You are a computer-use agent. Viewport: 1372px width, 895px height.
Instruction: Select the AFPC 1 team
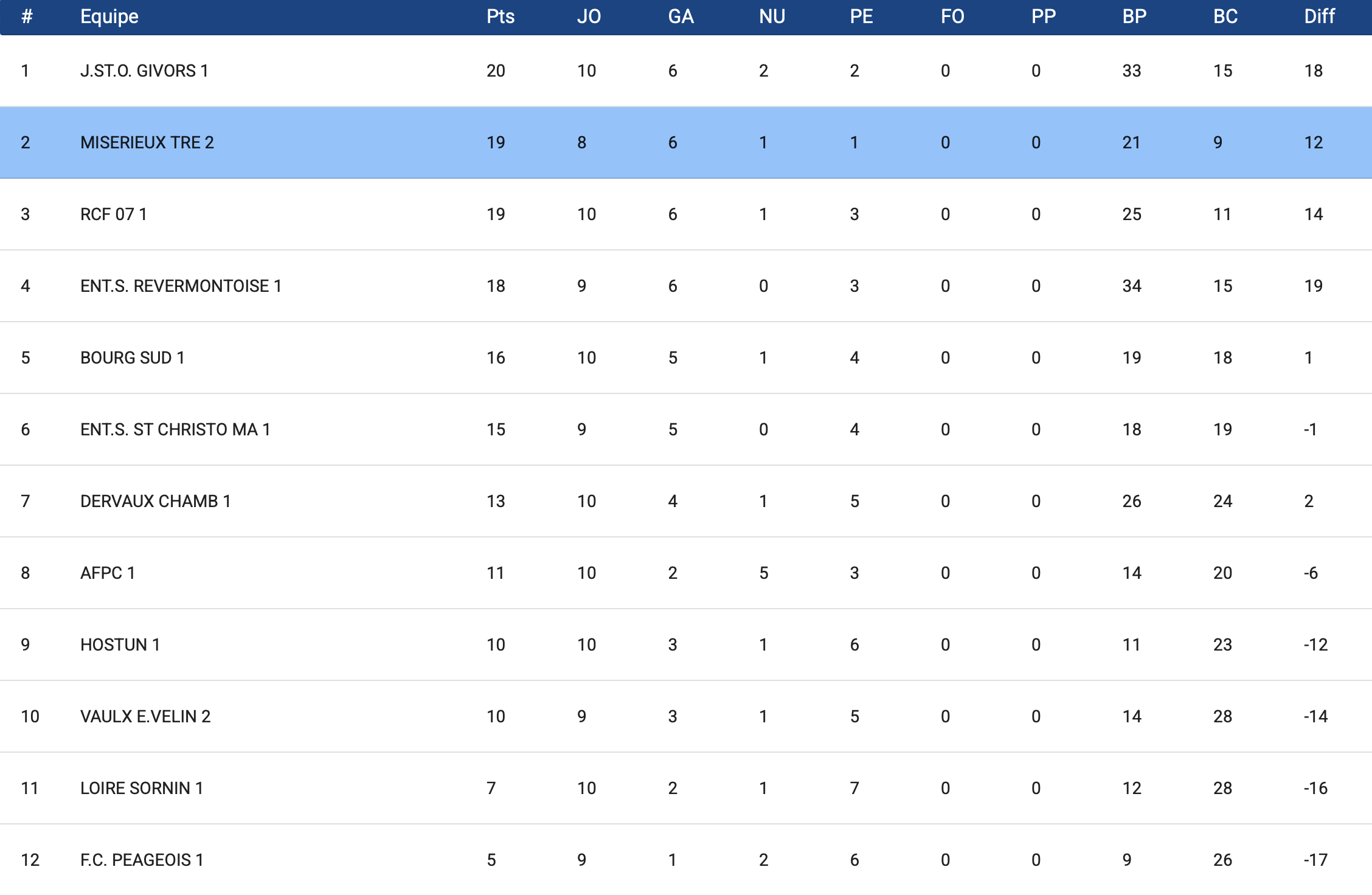tap(108, 573)
